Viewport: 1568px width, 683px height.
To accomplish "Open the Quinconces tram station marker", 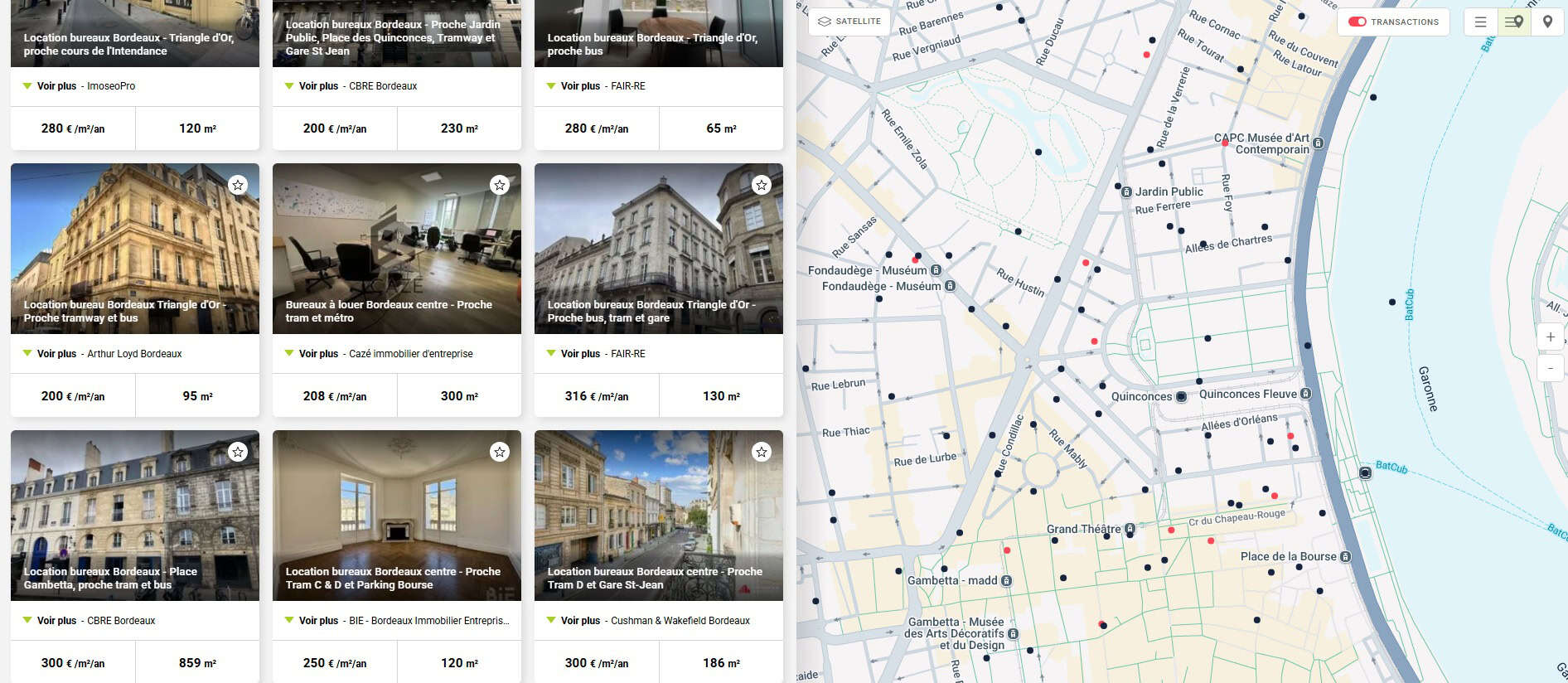I will (x=1181, y=397).
